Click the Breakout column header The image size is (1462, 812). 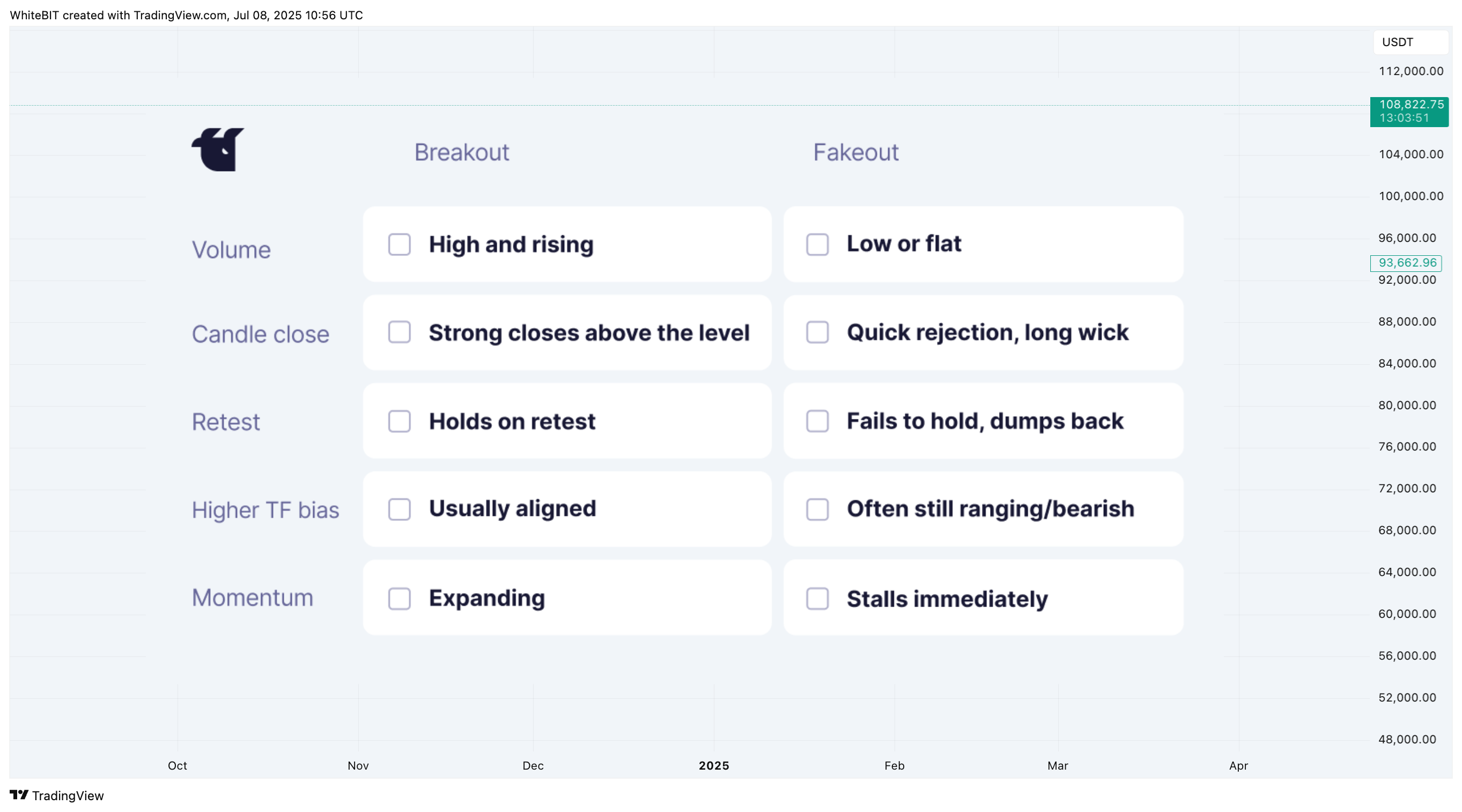461,152
